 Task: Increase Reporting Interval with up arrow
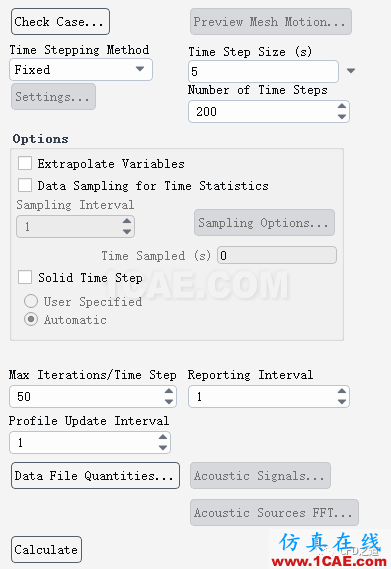(342, 391)
